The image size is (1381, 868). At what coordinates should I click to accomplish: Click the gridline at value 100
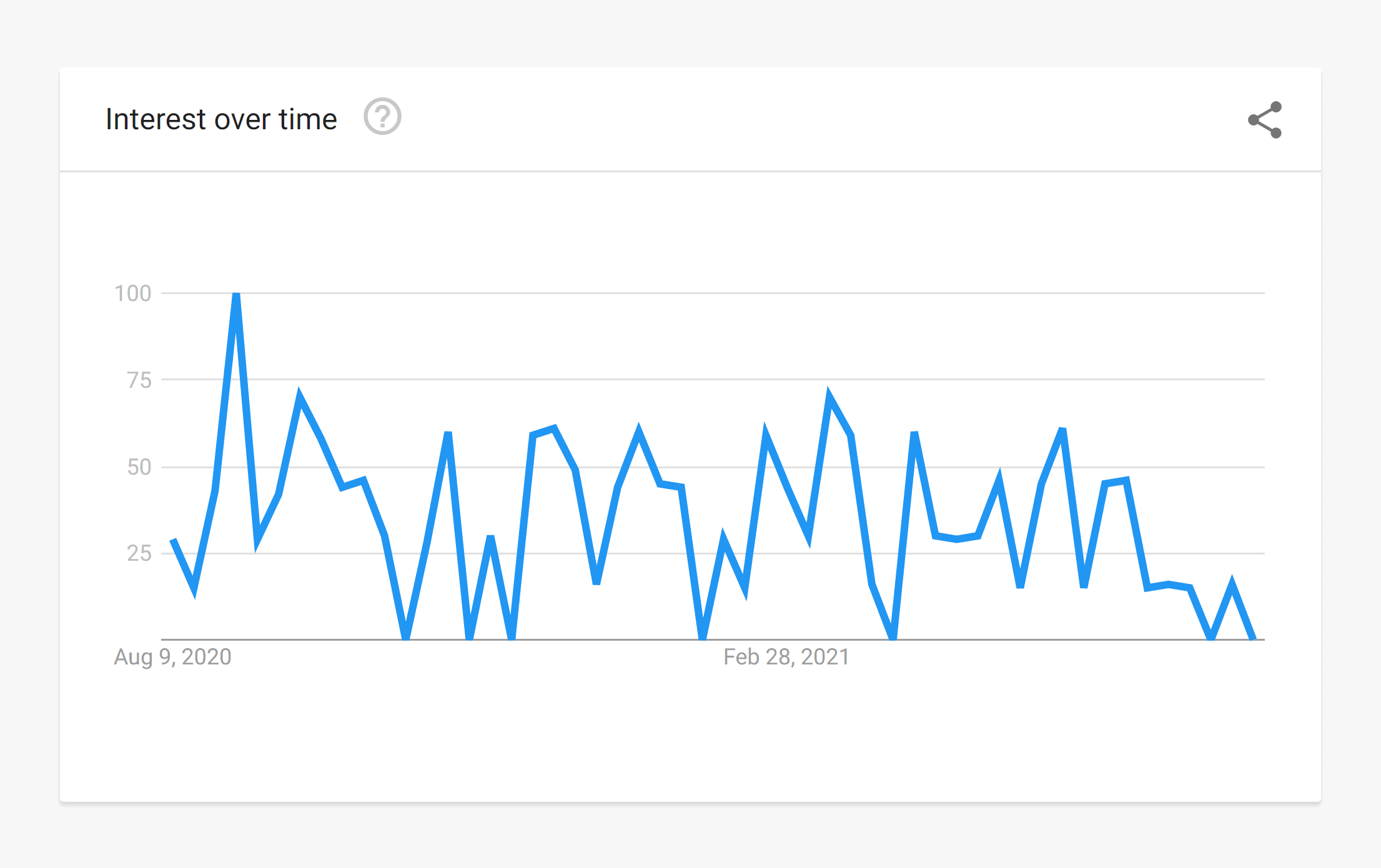click(x=713, y=293)
